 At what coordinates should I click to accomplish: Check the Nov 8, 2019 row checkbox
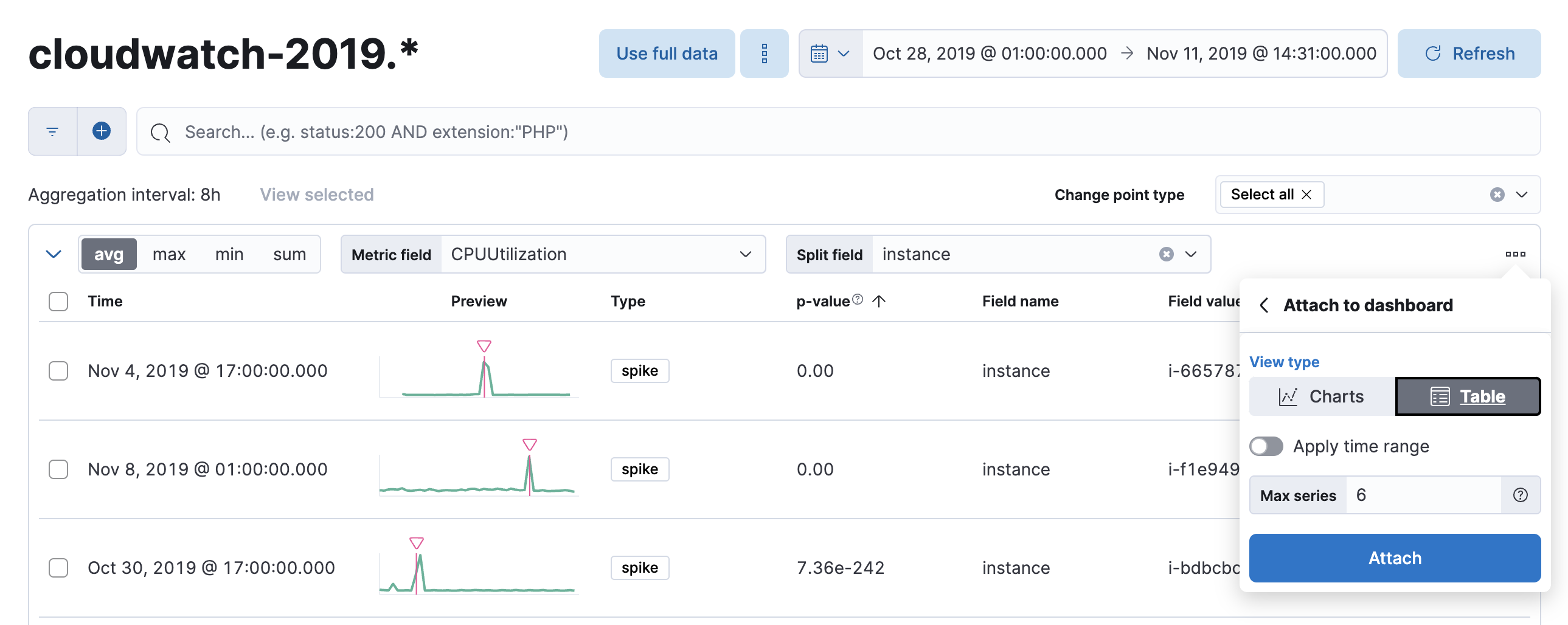58,469
